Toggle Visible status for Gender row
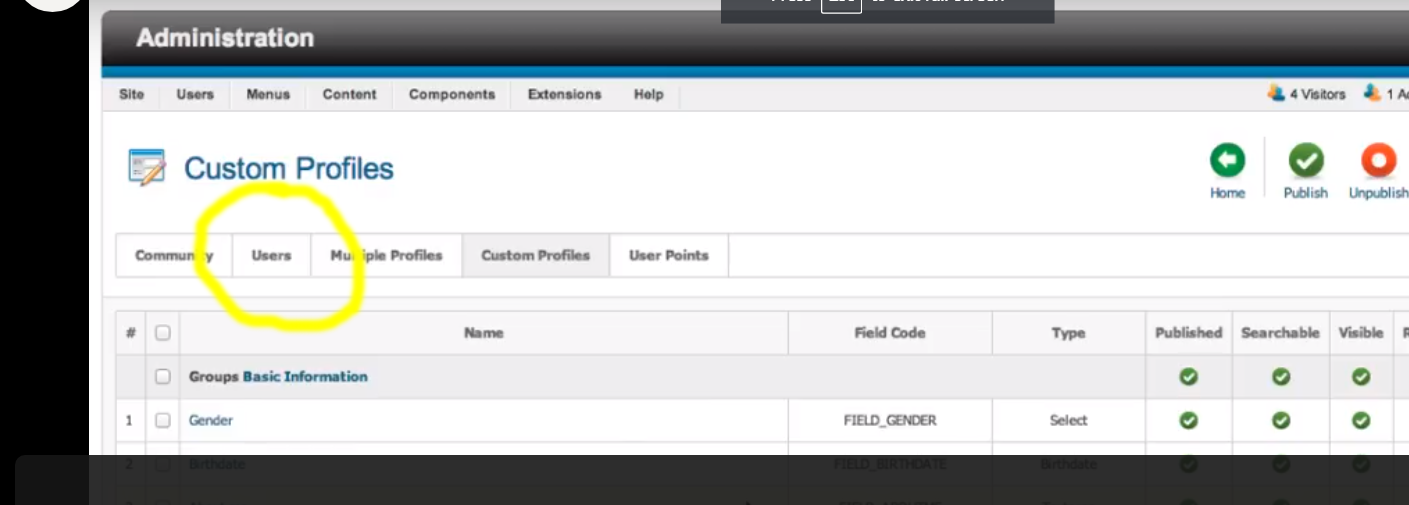Image resolution: width=1409 pixels, height=505 pixels. pyautogui.click(x=1361, y=421)
